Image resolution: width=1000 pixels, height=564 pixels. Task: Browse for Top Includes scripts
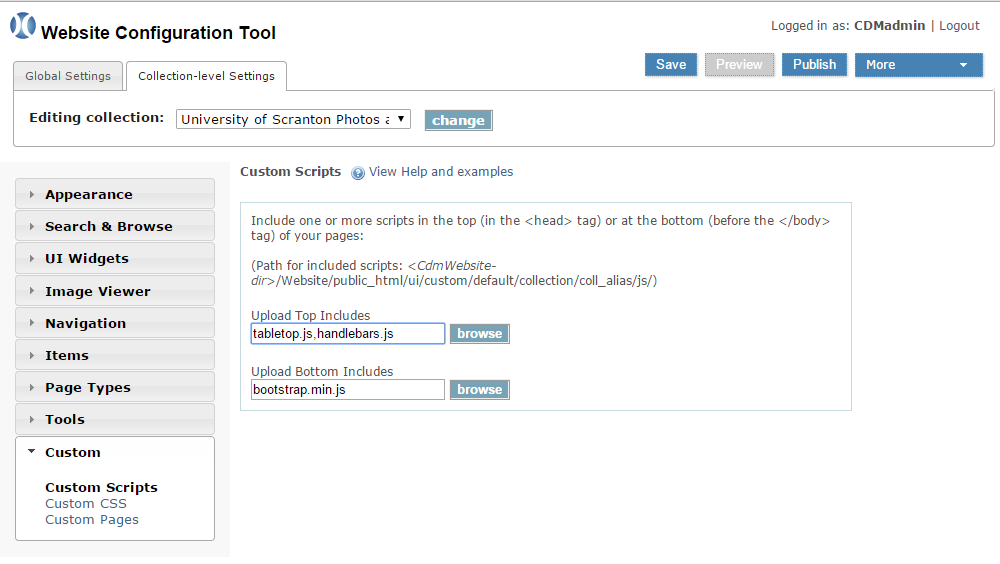(x=480, y=334)
